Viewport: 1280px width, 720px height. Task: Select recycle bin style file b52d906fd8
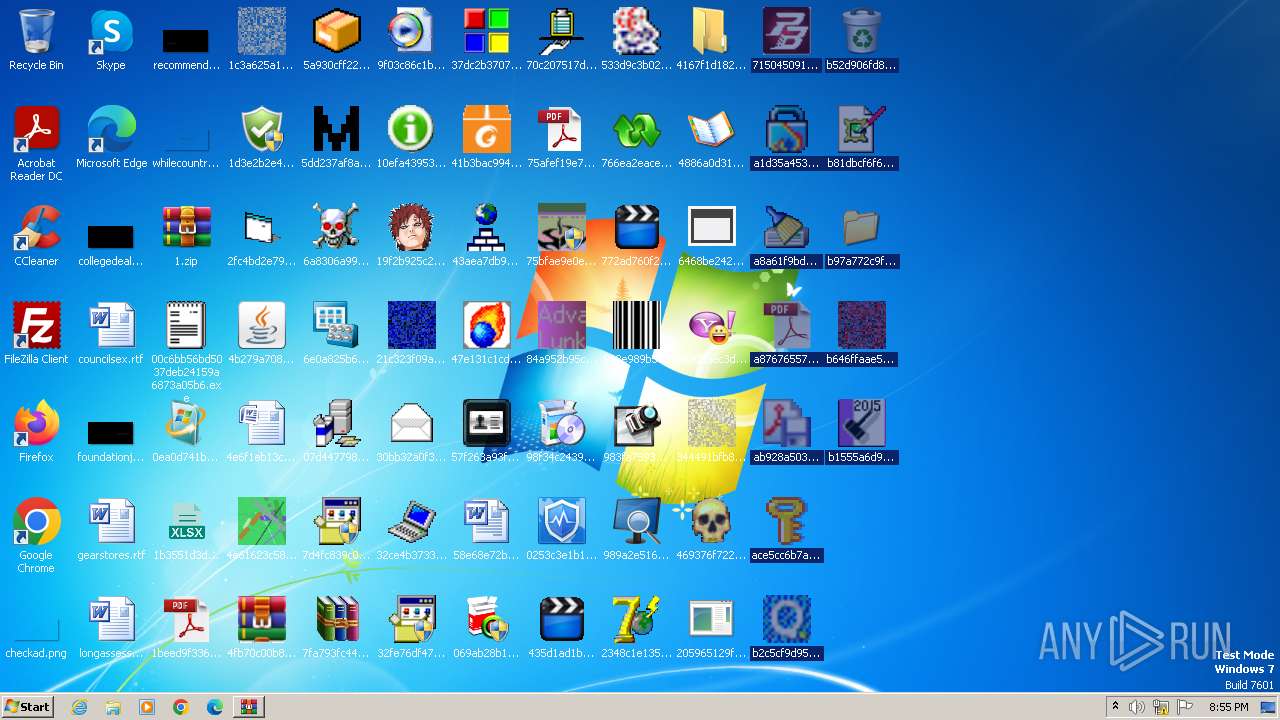click(x=861, y=40)
